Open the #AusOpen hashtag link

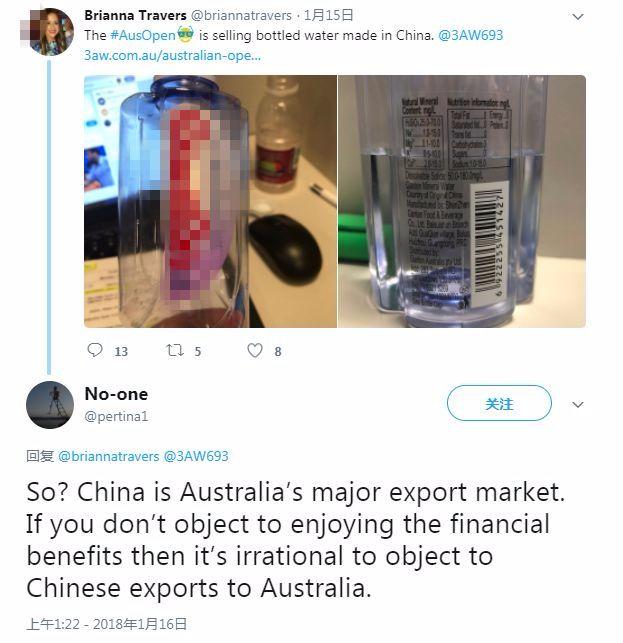(x=143, y=35)
